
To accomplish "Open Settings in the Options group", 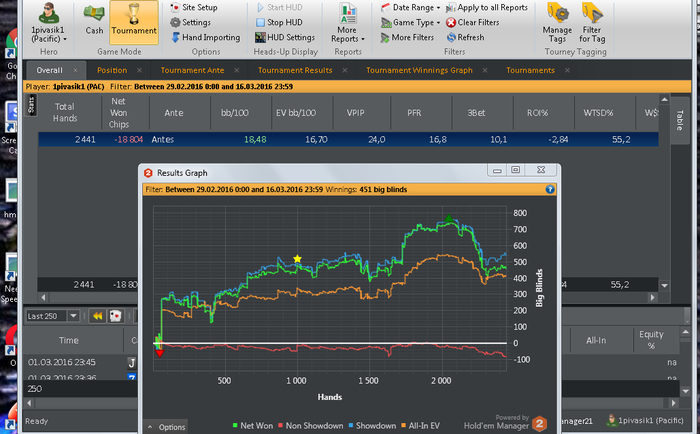I will (x=191, y=22).
